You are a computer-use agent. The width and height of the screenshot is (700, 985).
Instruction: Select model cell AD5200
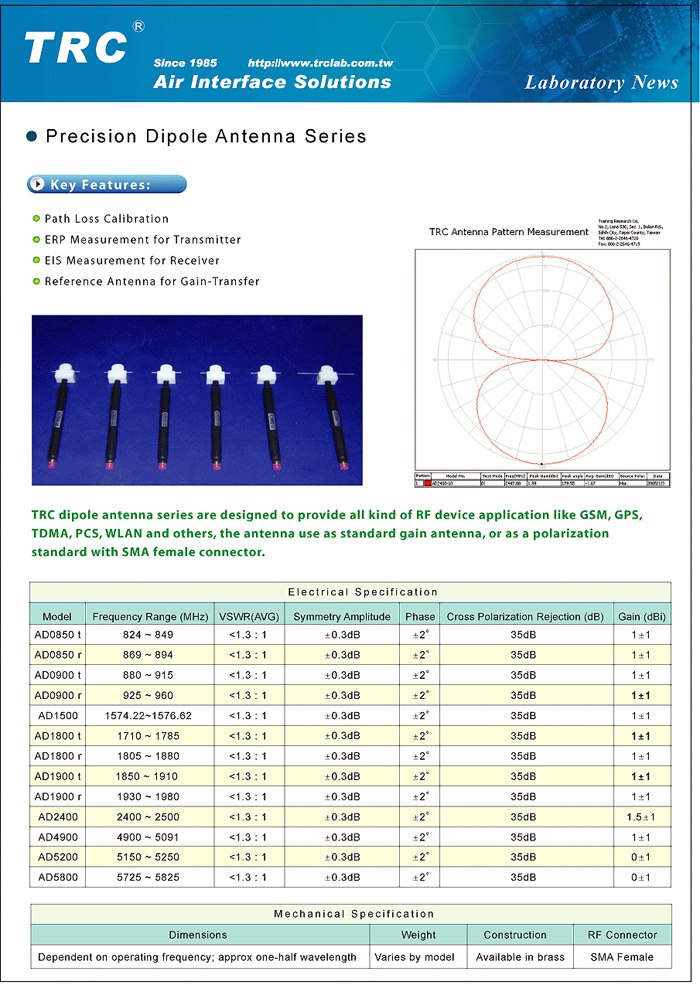(58, 857)
